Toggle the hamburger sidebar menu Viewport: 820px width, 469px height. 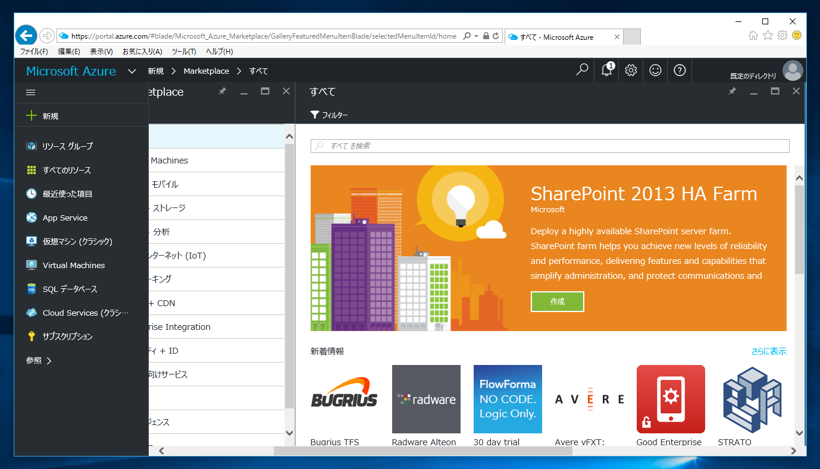(31, 93)
